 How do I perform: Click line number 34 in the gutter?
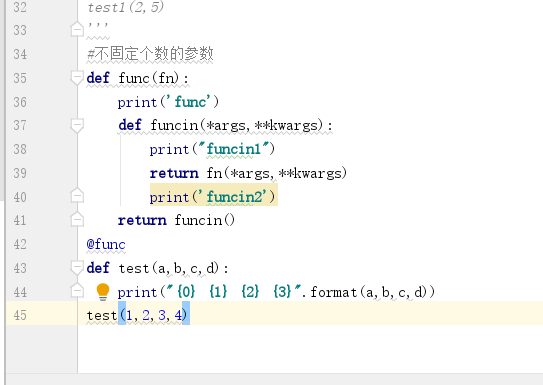pos(20,54)
